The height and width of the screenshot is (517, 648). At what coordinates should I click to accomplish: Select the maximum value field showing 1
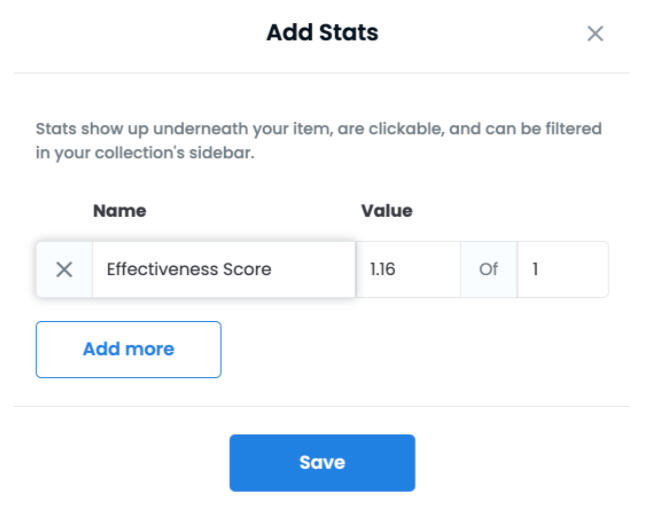562,269
